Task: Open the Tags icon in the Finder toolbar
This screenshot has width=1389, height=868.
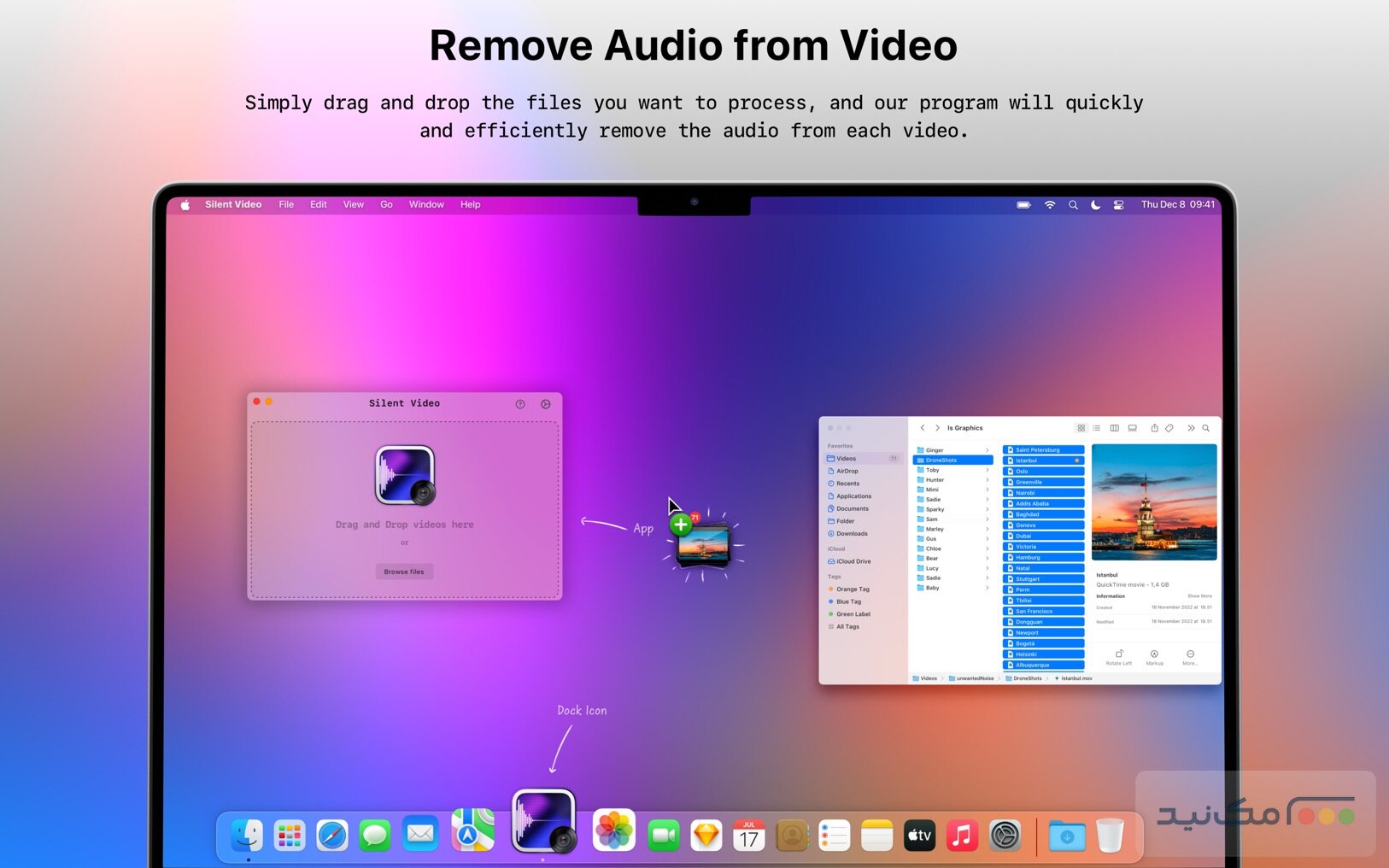Action: click(1169, 428)
